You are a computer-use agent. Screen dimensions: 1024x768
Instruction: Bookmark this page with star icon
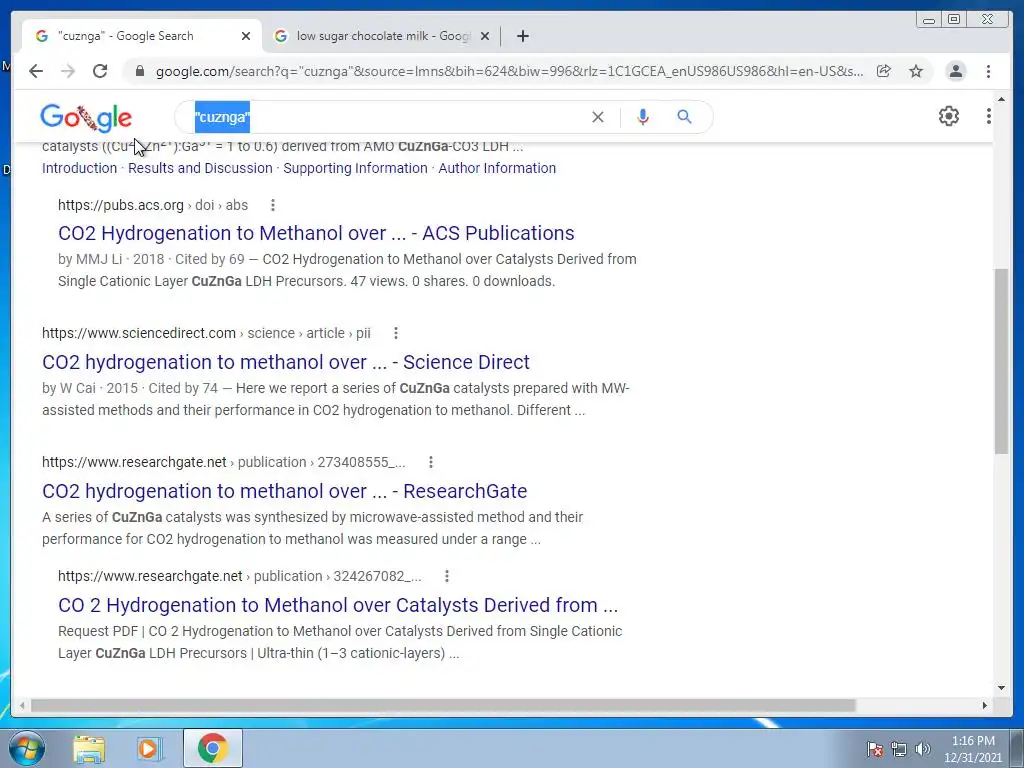tap(916, 71)
